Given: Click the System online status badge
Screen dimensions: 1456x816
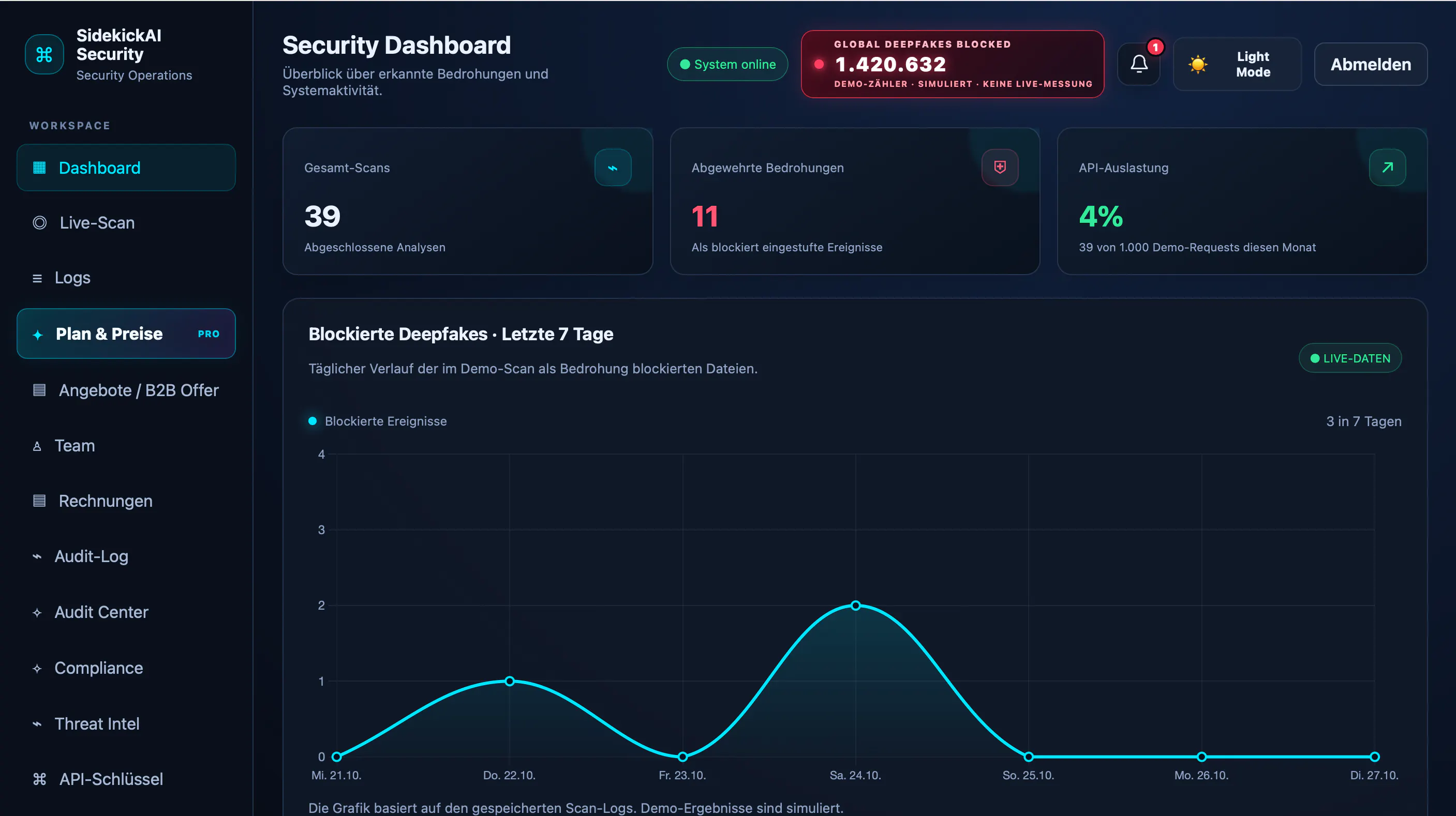Looking at the screenshot, I should pyautogui.click(x=727, y=64).
